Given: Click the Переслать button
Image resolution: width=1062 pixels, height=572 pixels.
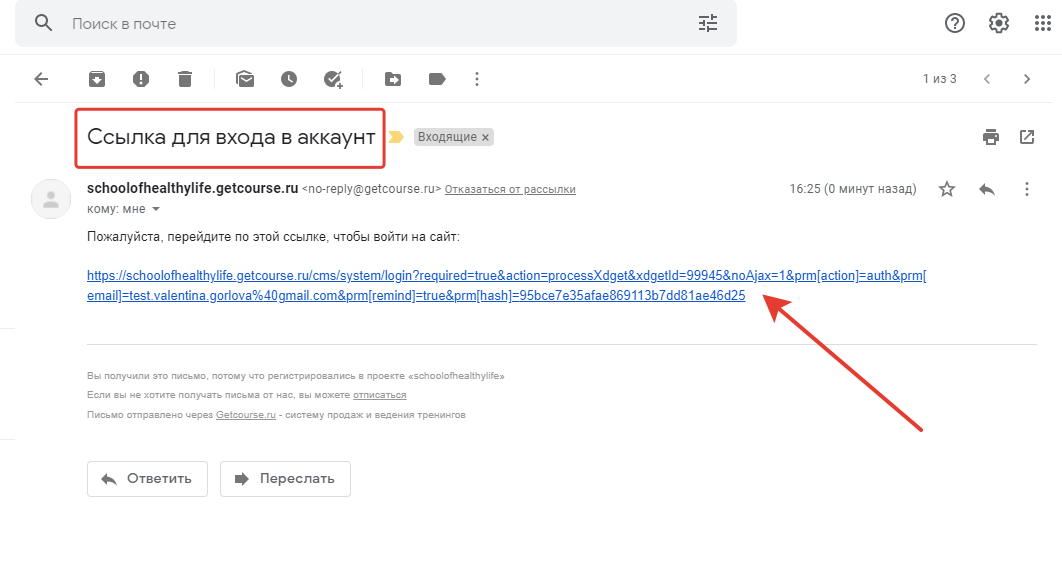Looking at the screenshot, I should pyautogui.click(x=285, y=479).
